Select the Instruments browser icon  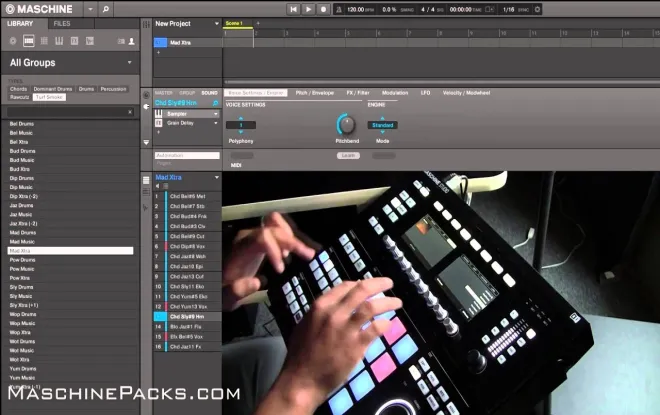pyautogui.click(x=59, y=41)
